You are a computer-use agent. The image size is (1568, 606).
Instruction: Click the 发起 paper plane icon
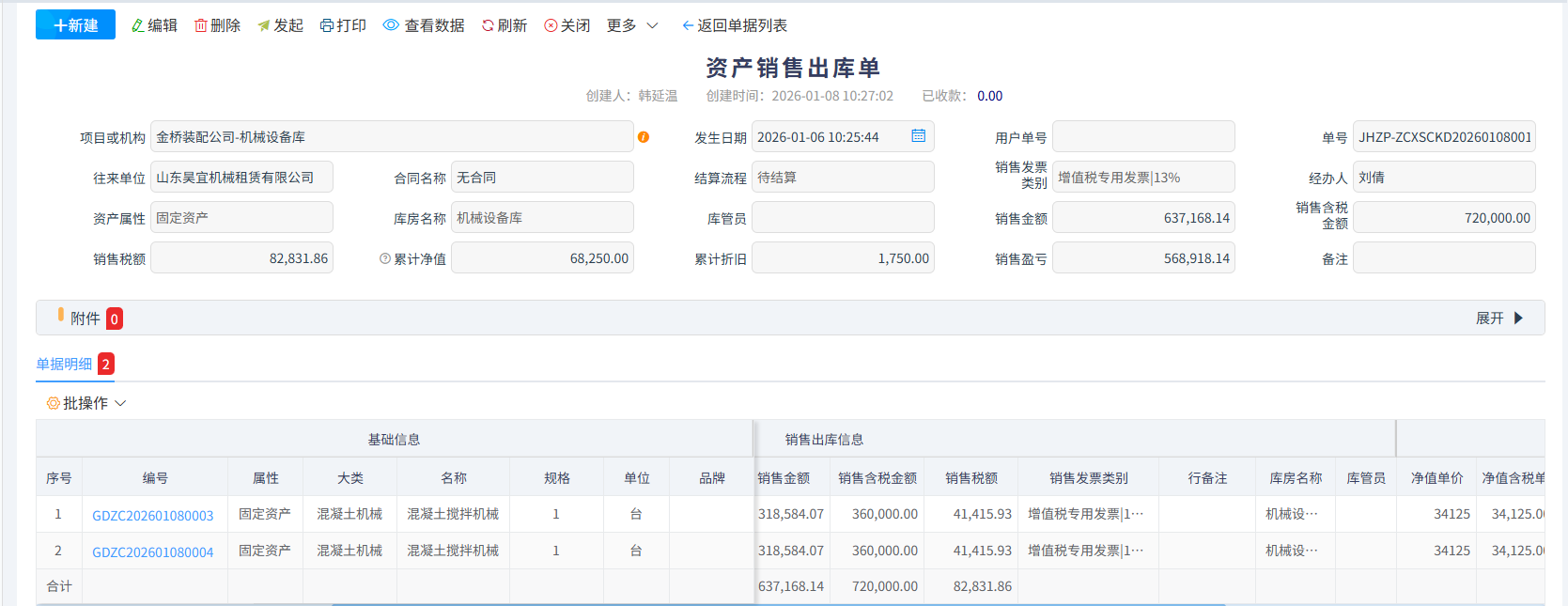(x=264, y=25)
